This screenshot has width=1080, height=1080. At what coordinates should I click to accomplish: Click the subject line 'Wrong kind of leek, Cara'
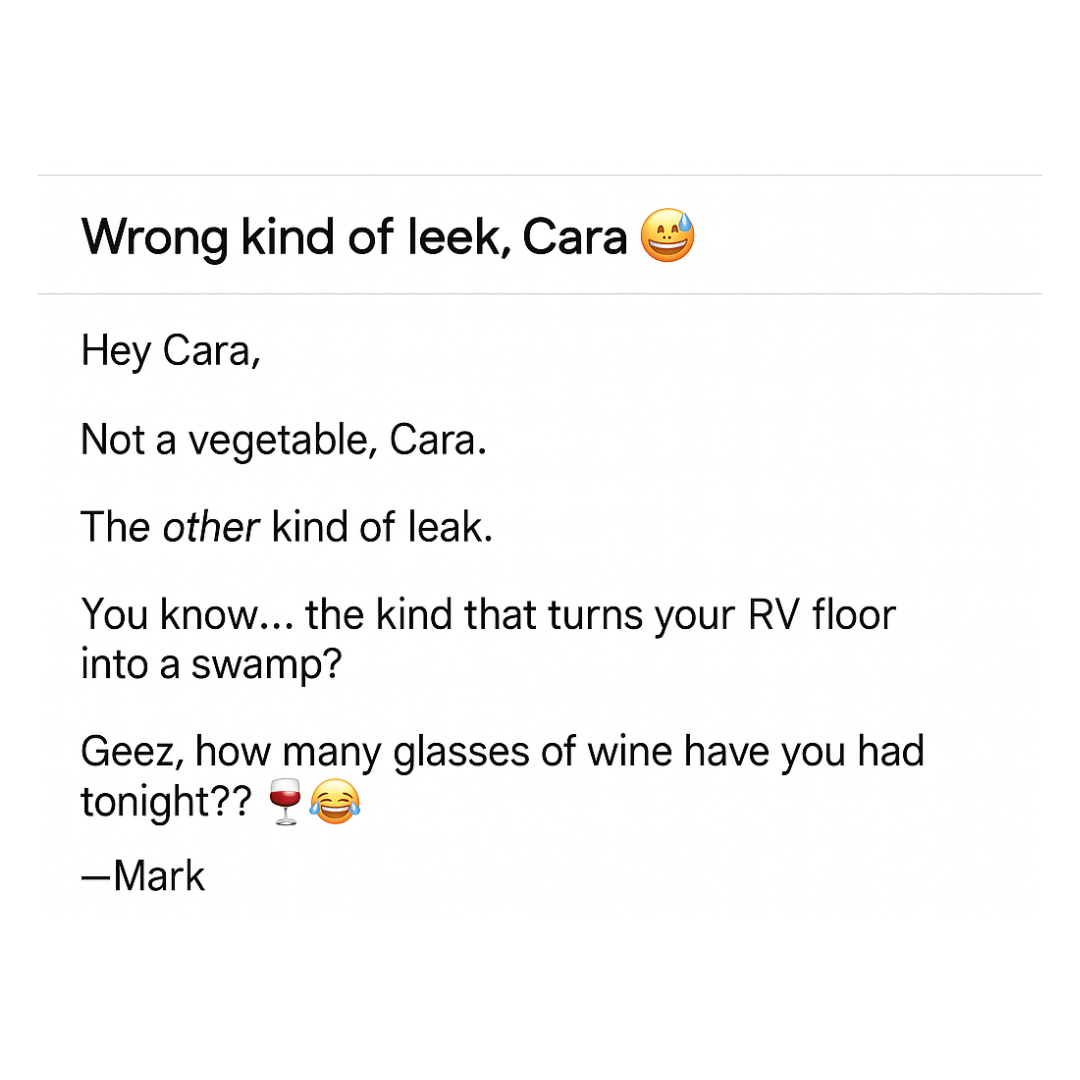point(354,238)
